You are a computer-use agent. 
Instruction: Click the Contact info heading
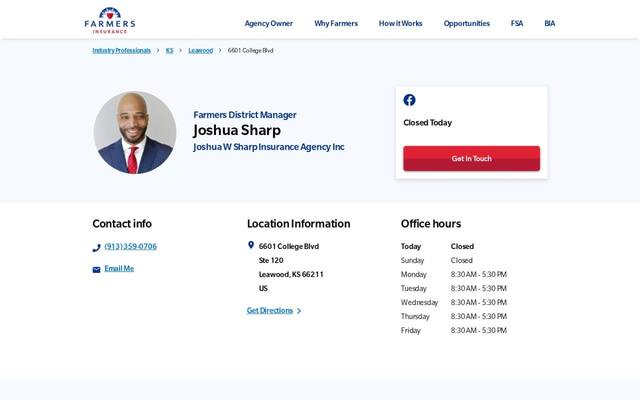click(x=122, y=224)
